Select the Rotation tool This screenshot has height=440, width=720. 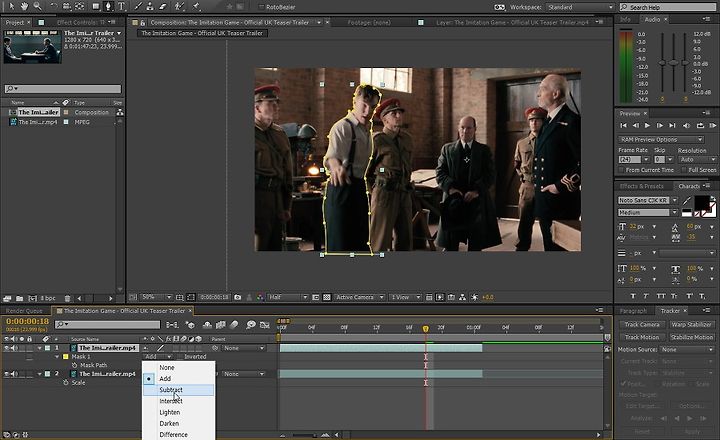(x=53, y=6)
